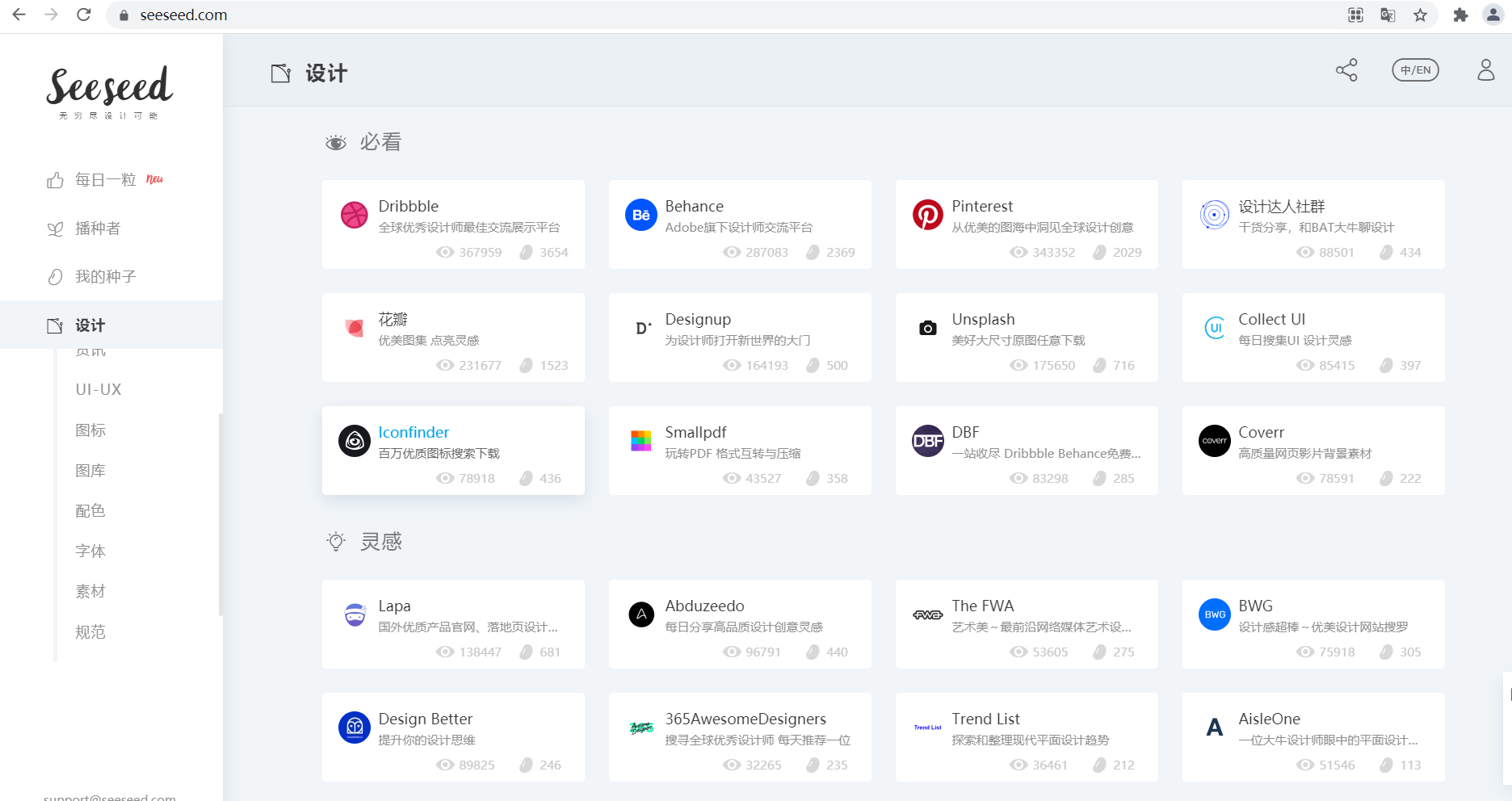Select the 字体 subcategory
Viewport: 1512px width, 801px height.
(90, 551)
